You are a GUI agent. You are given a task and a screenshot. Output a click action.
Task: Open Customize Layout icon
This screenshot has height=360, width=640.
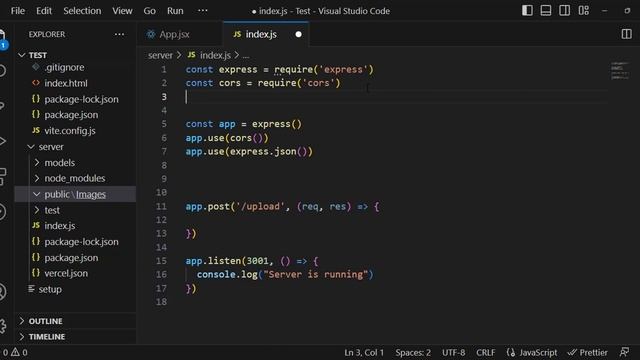click(584, 11)
